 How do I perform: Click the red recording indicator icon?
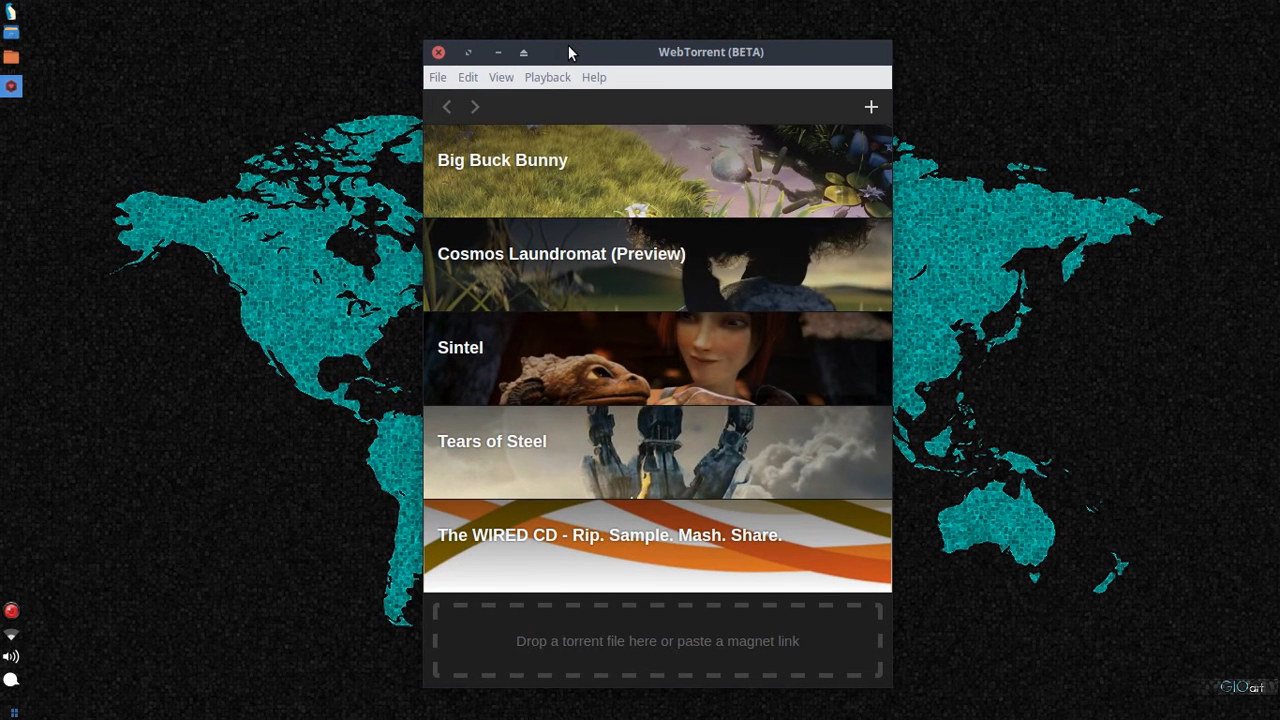click(11, 611)
